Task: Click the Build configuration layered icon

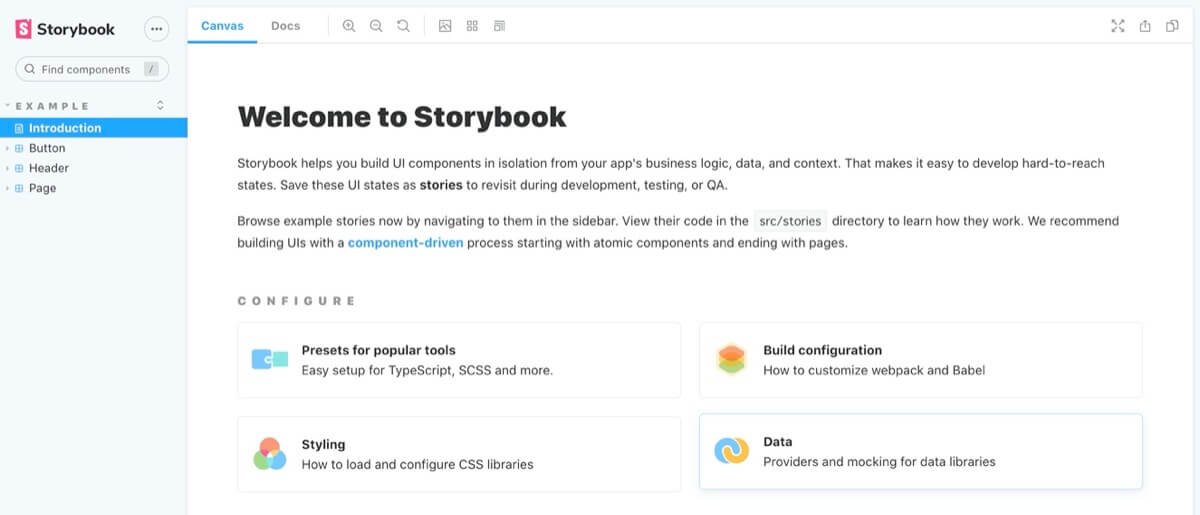Action: pyautogui.click(x=732, y=359)
